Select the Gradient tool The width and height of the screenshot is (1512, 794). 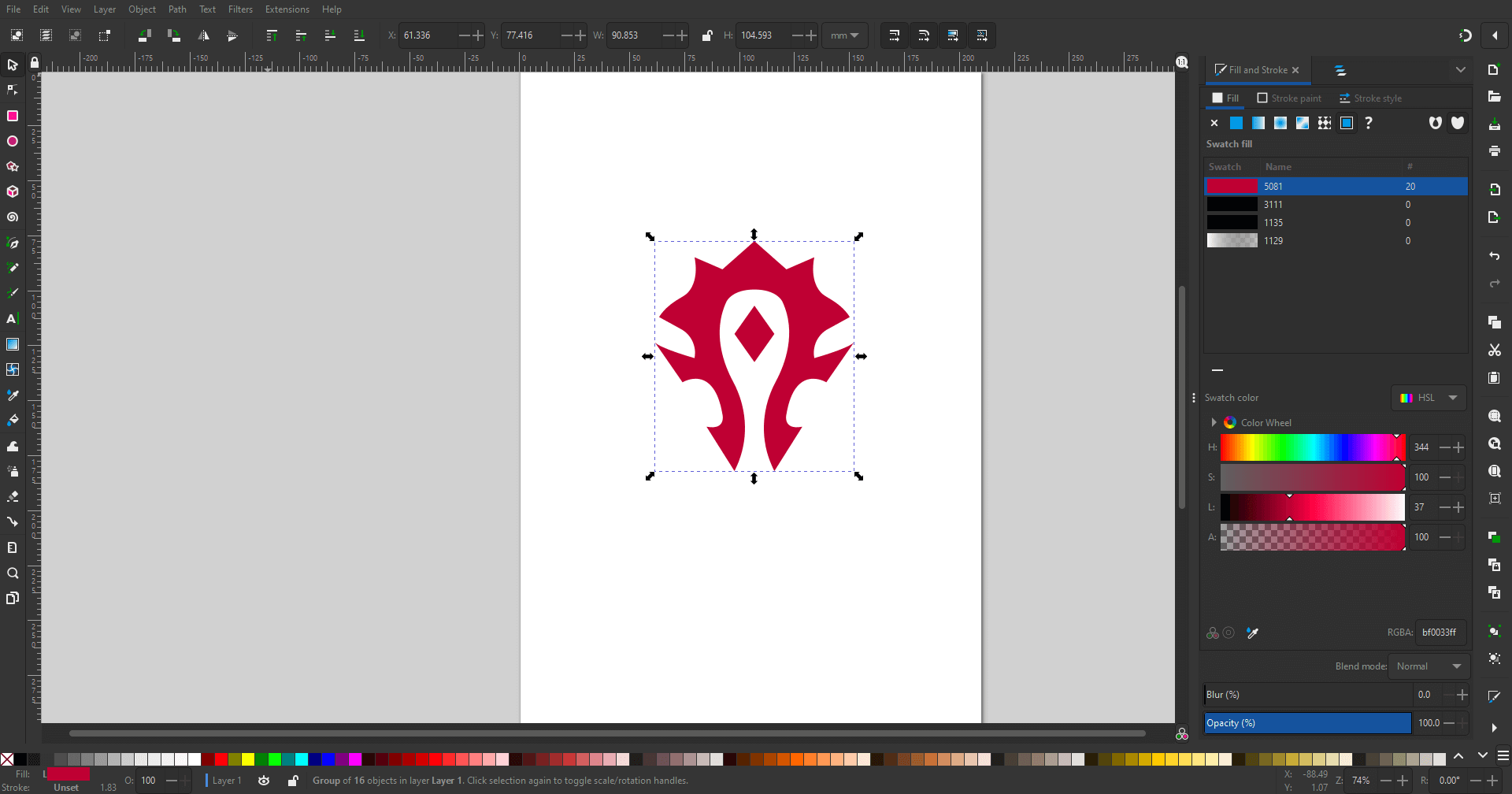pyautogui.click(x=13, y=344)
